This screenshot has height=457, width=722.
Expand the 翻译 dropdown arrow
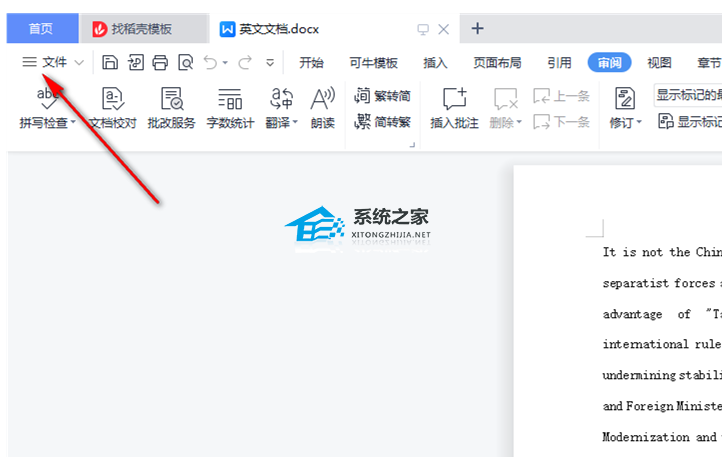coord(295,122)
